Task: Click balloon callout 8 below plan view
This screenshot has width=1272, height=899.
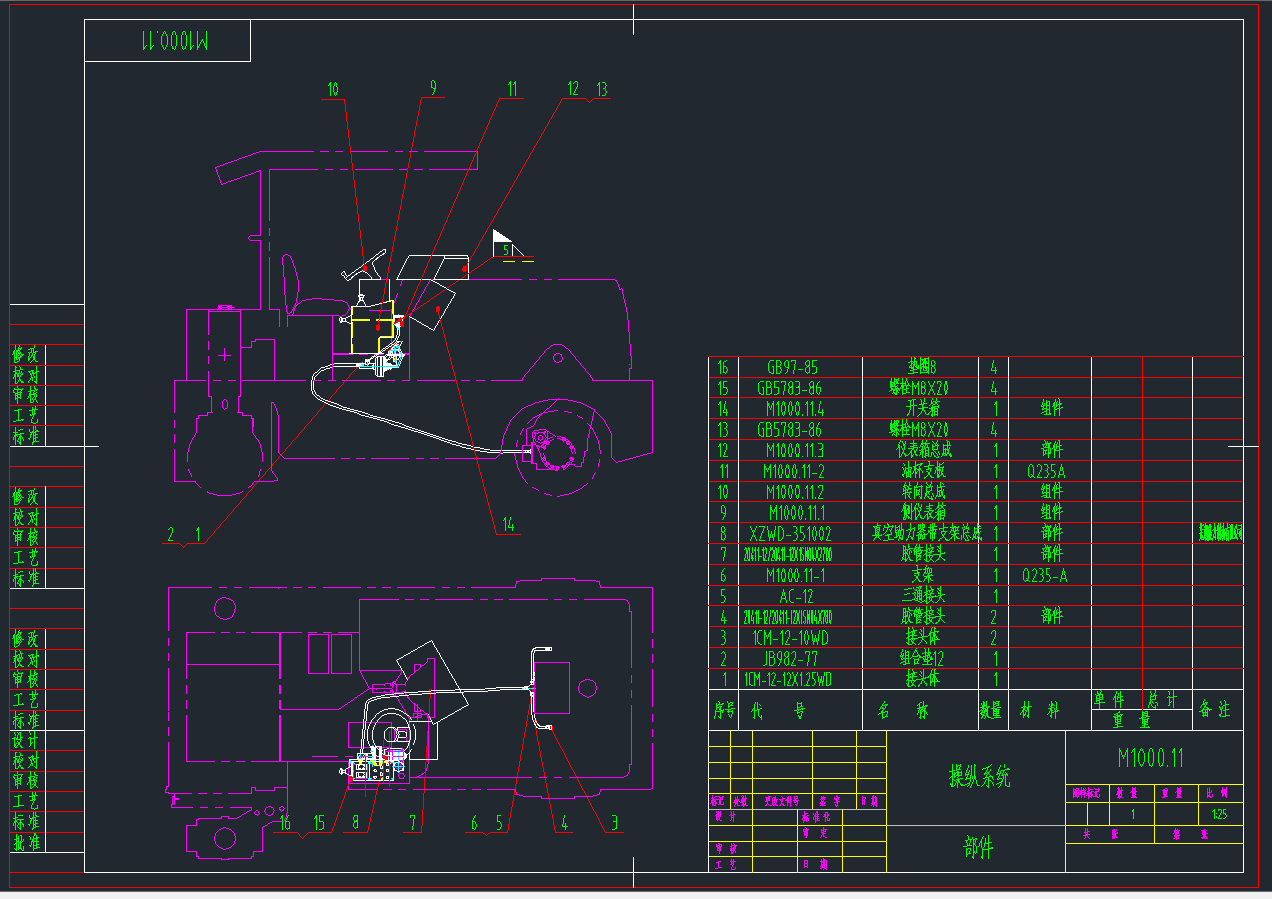Action: click(x=354, y=823)
